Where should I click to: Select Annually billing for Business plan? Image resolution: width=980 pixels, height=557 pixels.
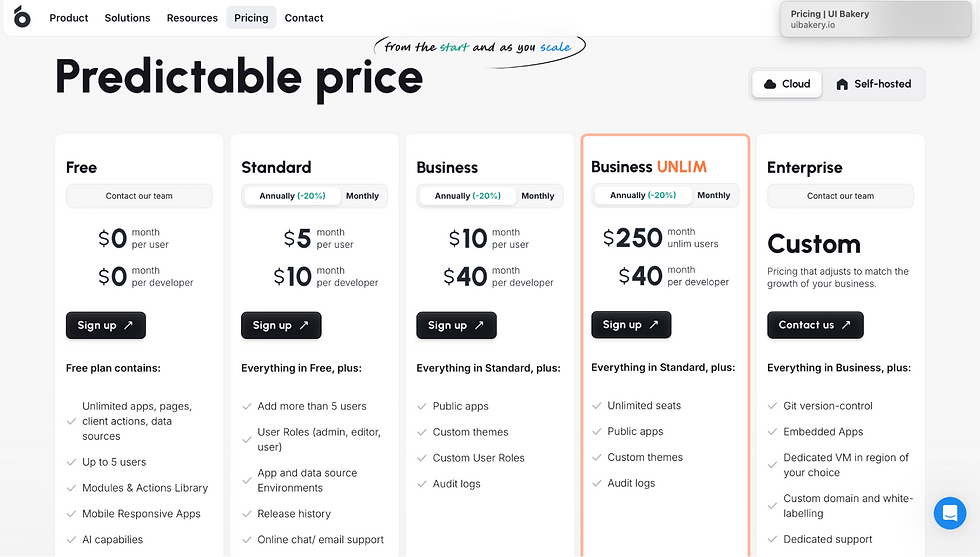[467, 196]
